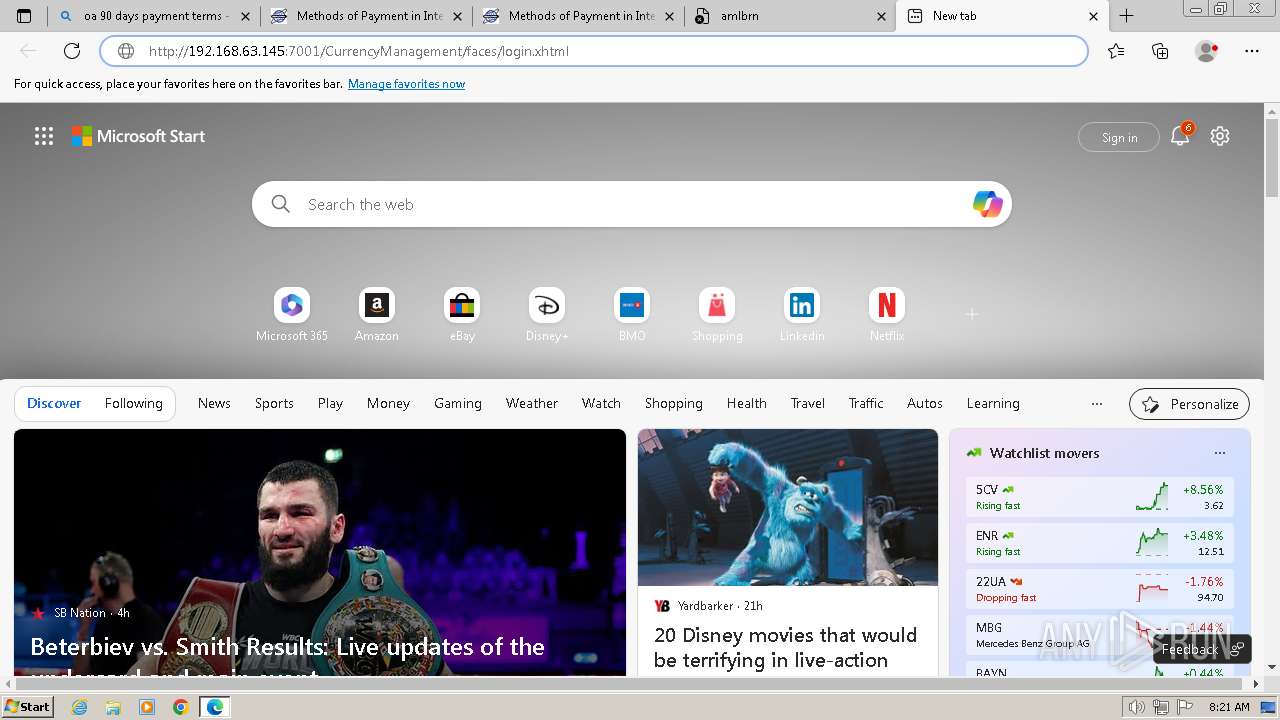This screenshot has width=1280, height=720.
Task: Open the Health category
Action: click(746, 404)
